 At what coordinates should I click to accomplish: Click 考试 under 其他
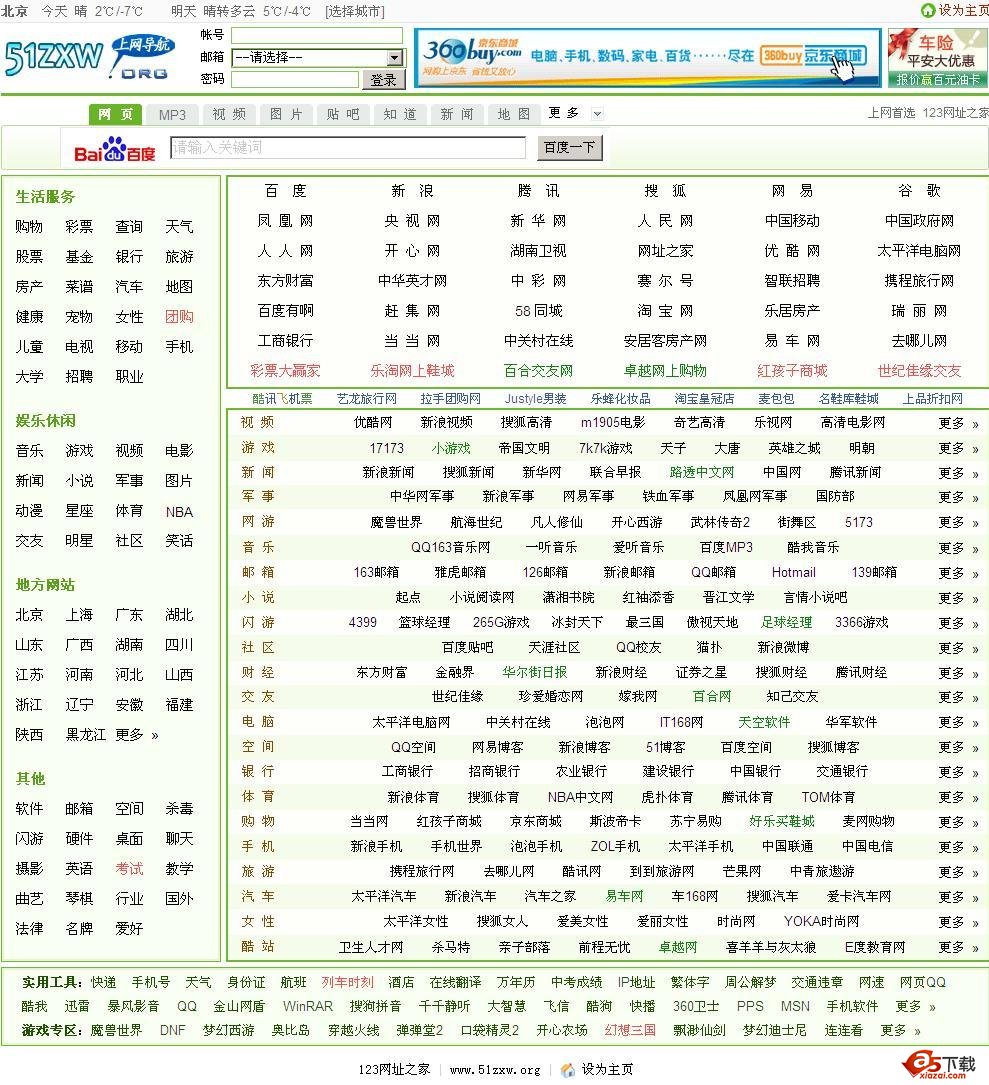pos(129,869)
